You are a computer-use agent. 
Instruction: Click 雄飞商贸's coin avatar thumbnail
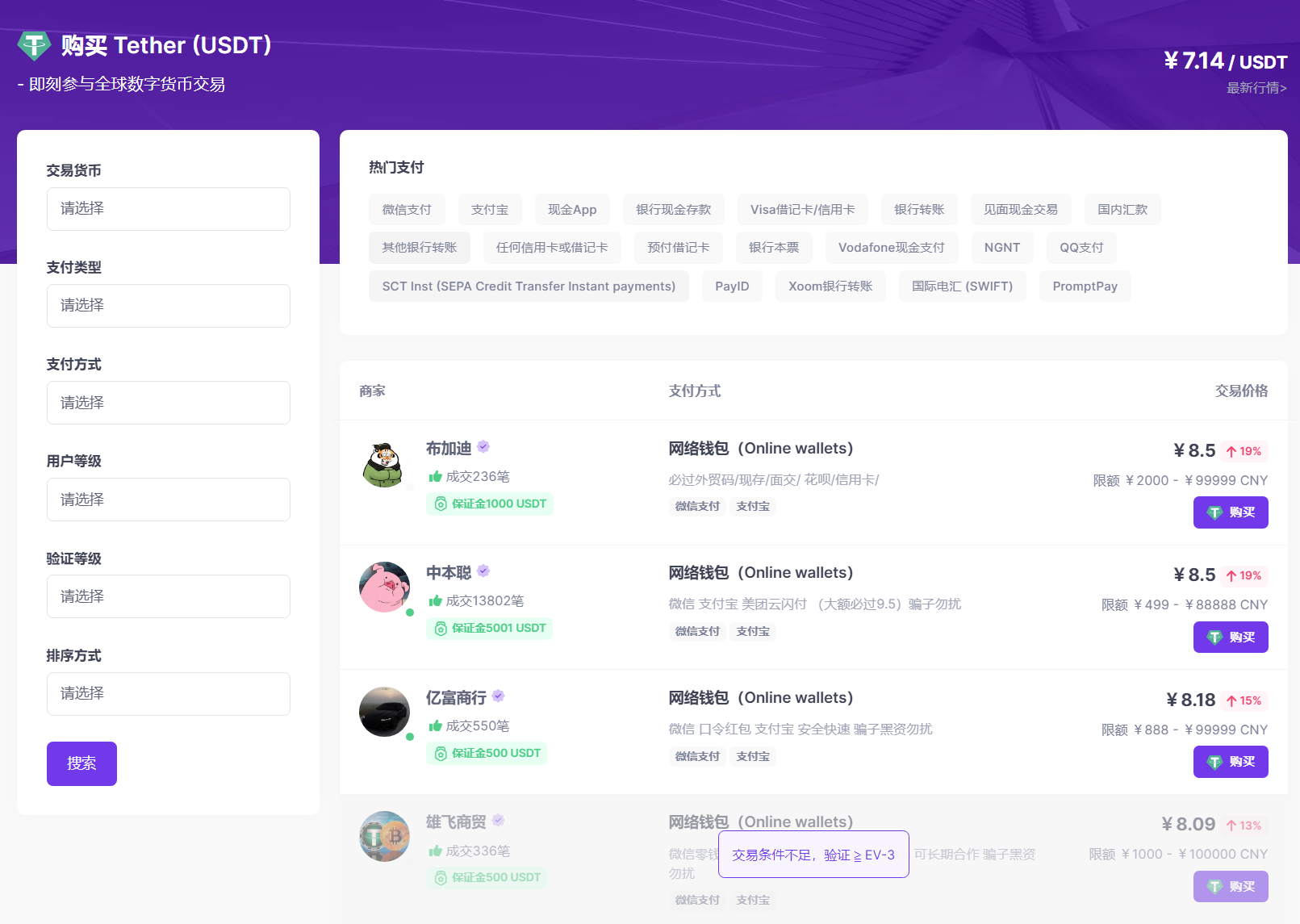[384, 837]
